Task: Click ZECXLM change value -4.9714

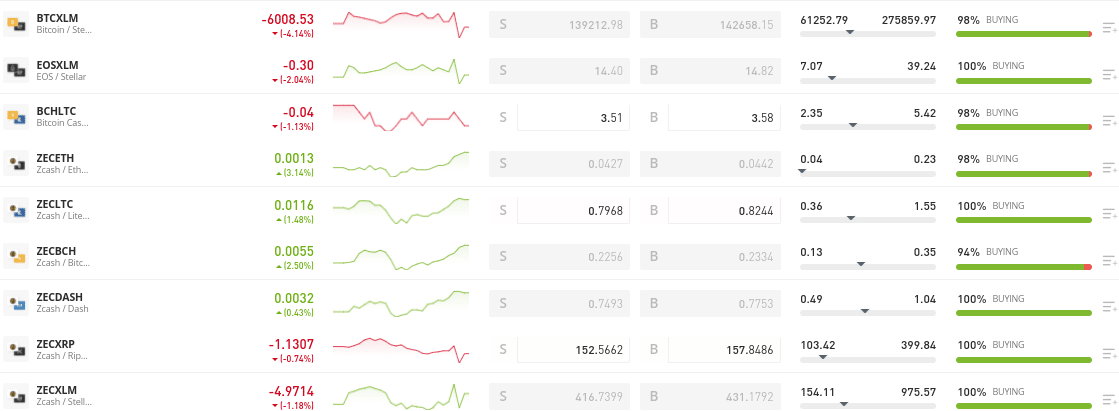Action: pos(291,391)
